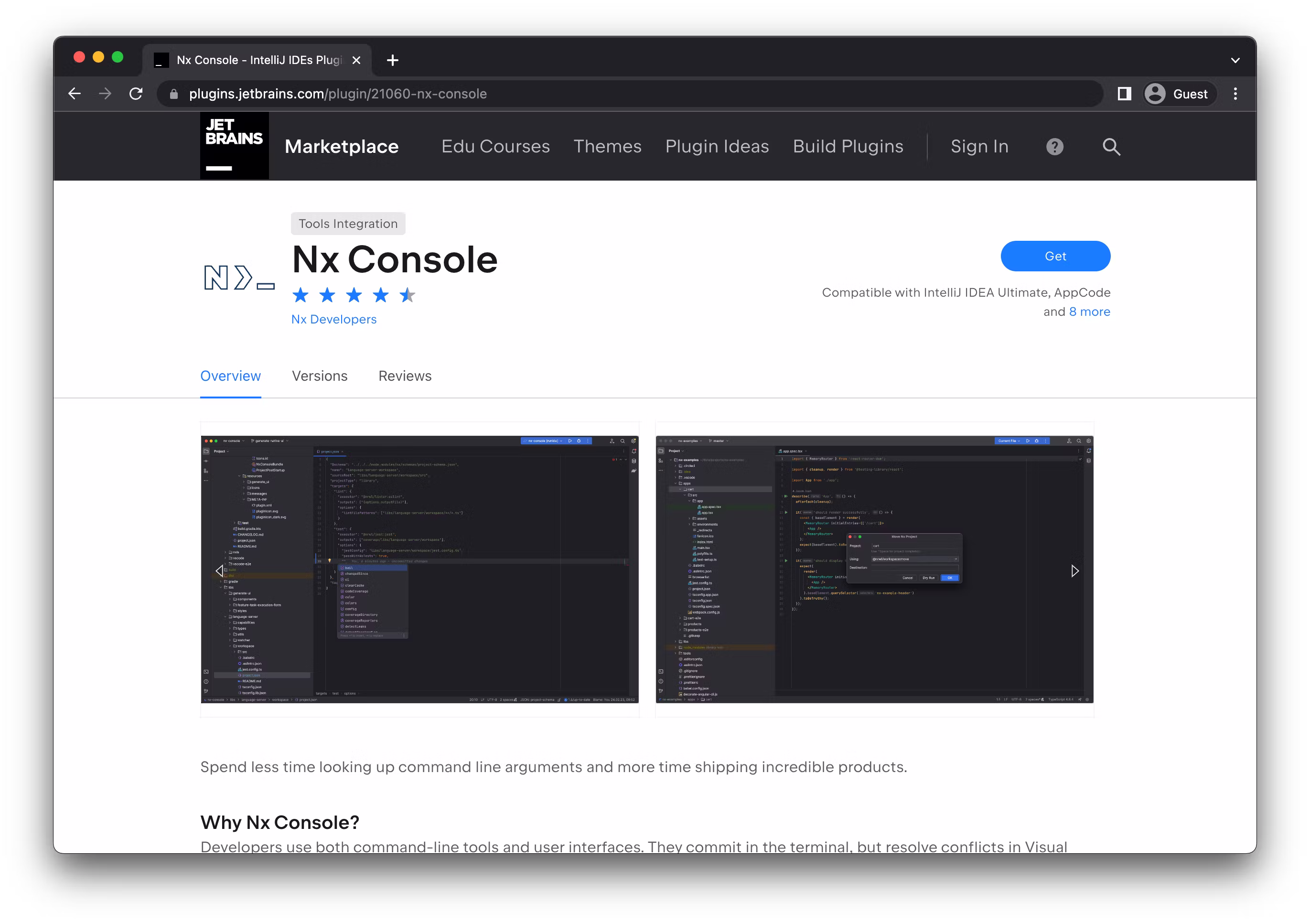Switch to the Versions tab
Screen dimensions: 1310x924
click(320, 376)
